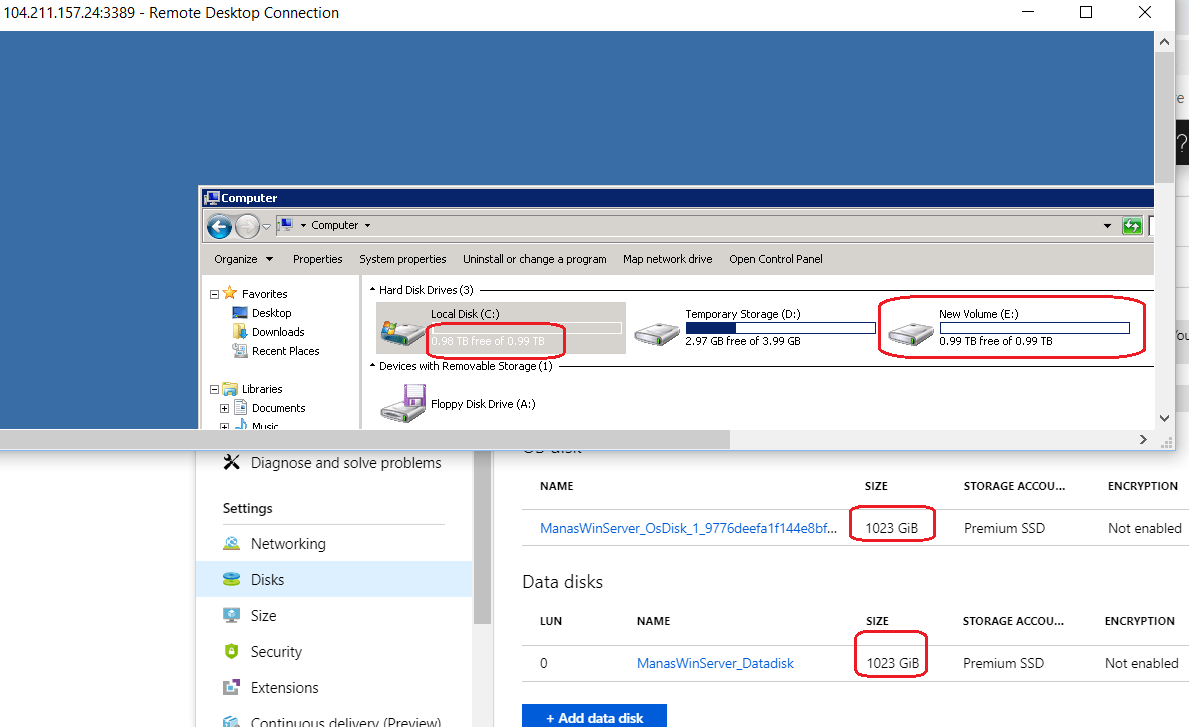The height and width of the screenshot is (727, 1189).
Task: Collapse Devices with Removable Storage group
Action: coord(372,365)
